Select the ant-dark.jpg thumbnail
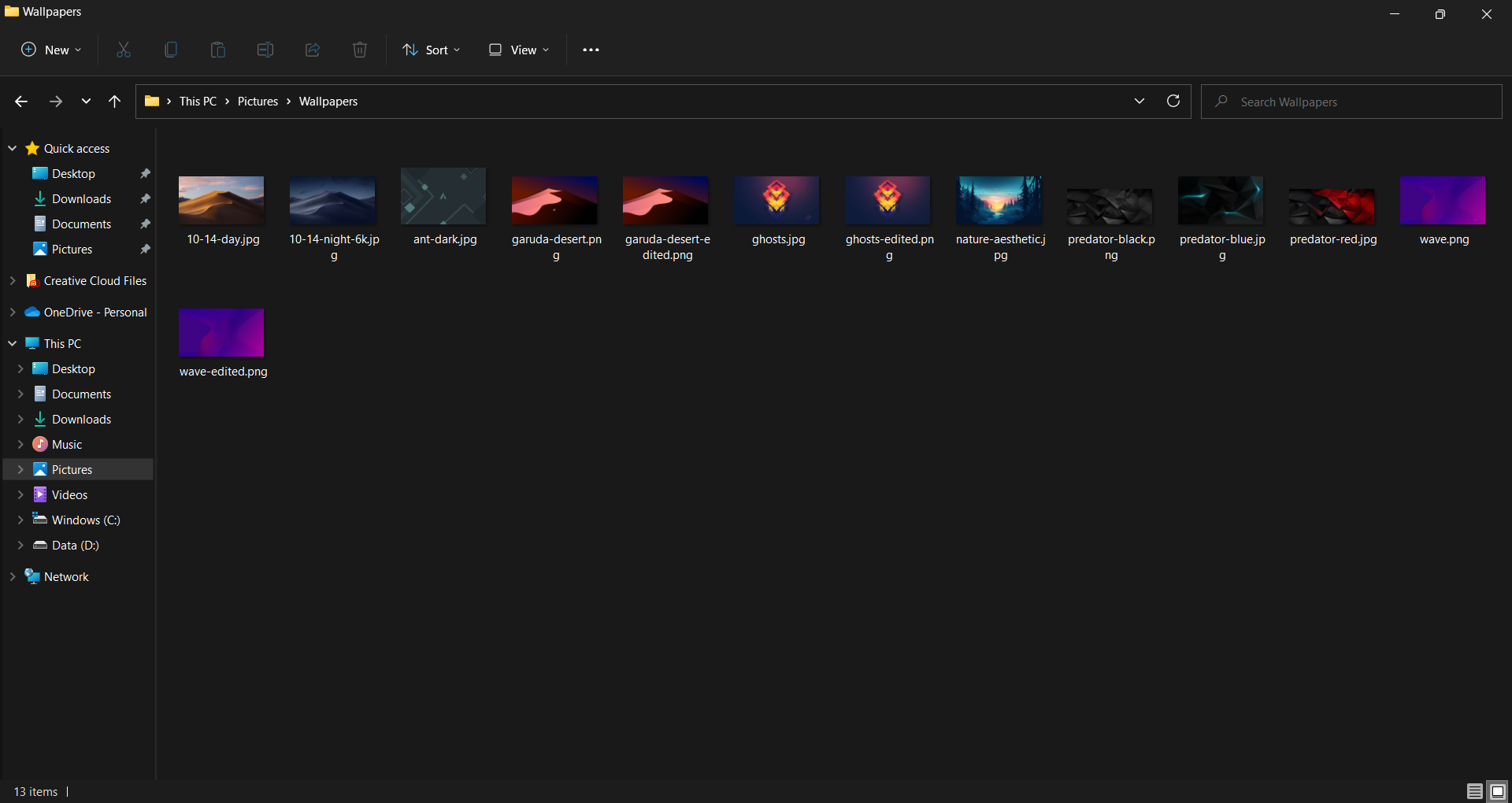1512x803 pixels. pyautogui.click(x=443, y=196)
